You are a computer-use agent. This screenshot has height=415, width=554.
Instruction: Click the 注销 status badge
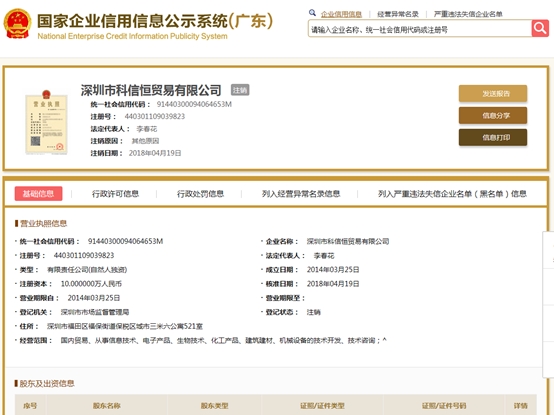pyautogui.click(x=240, y=90)
